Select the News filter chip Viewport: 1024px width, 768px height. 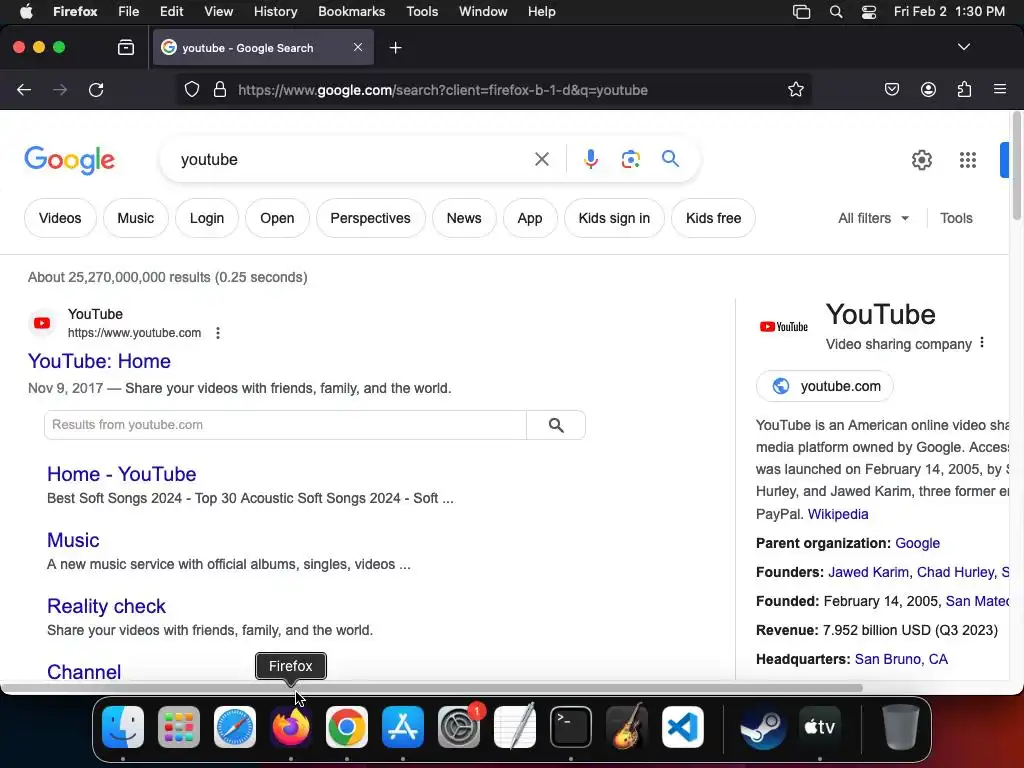click(x=464, y=218)
